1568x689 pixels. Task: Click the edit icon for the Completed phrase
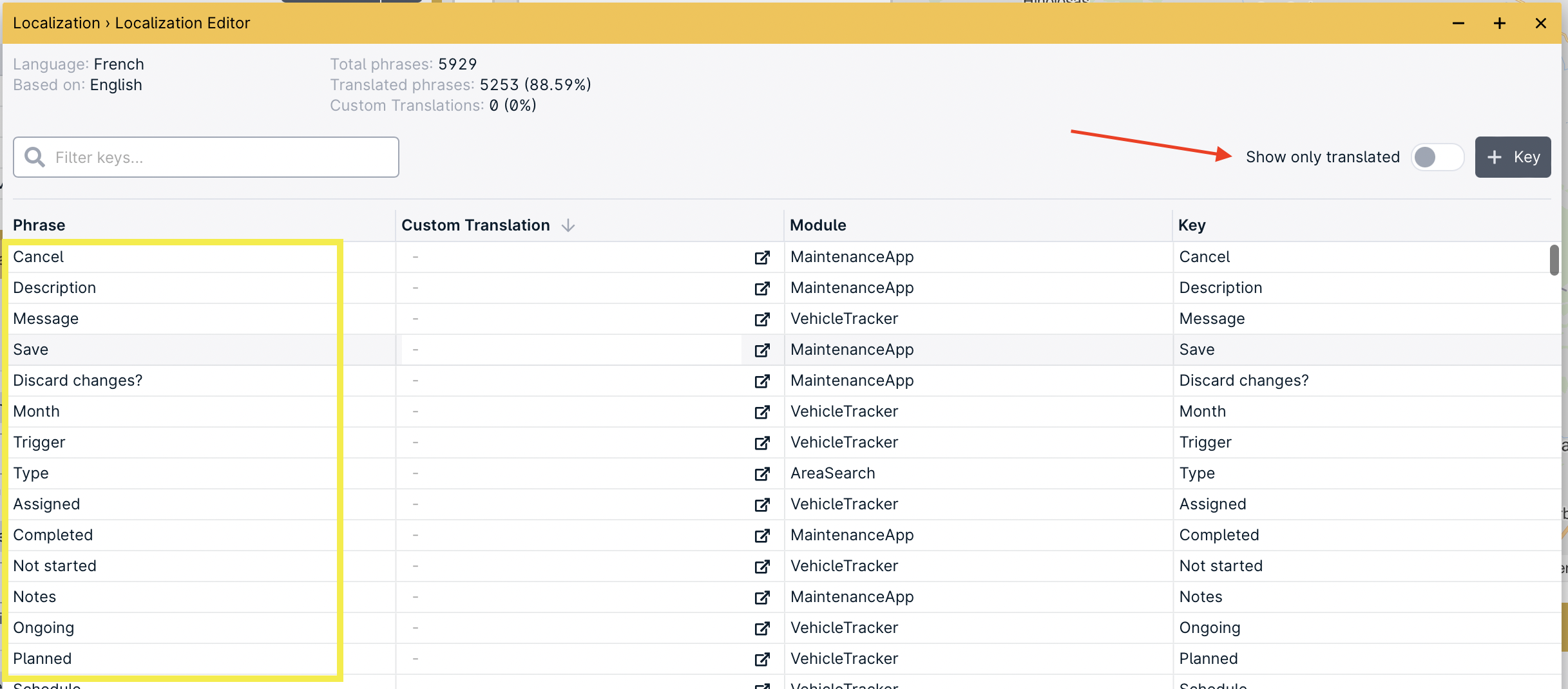pos(762,536)
